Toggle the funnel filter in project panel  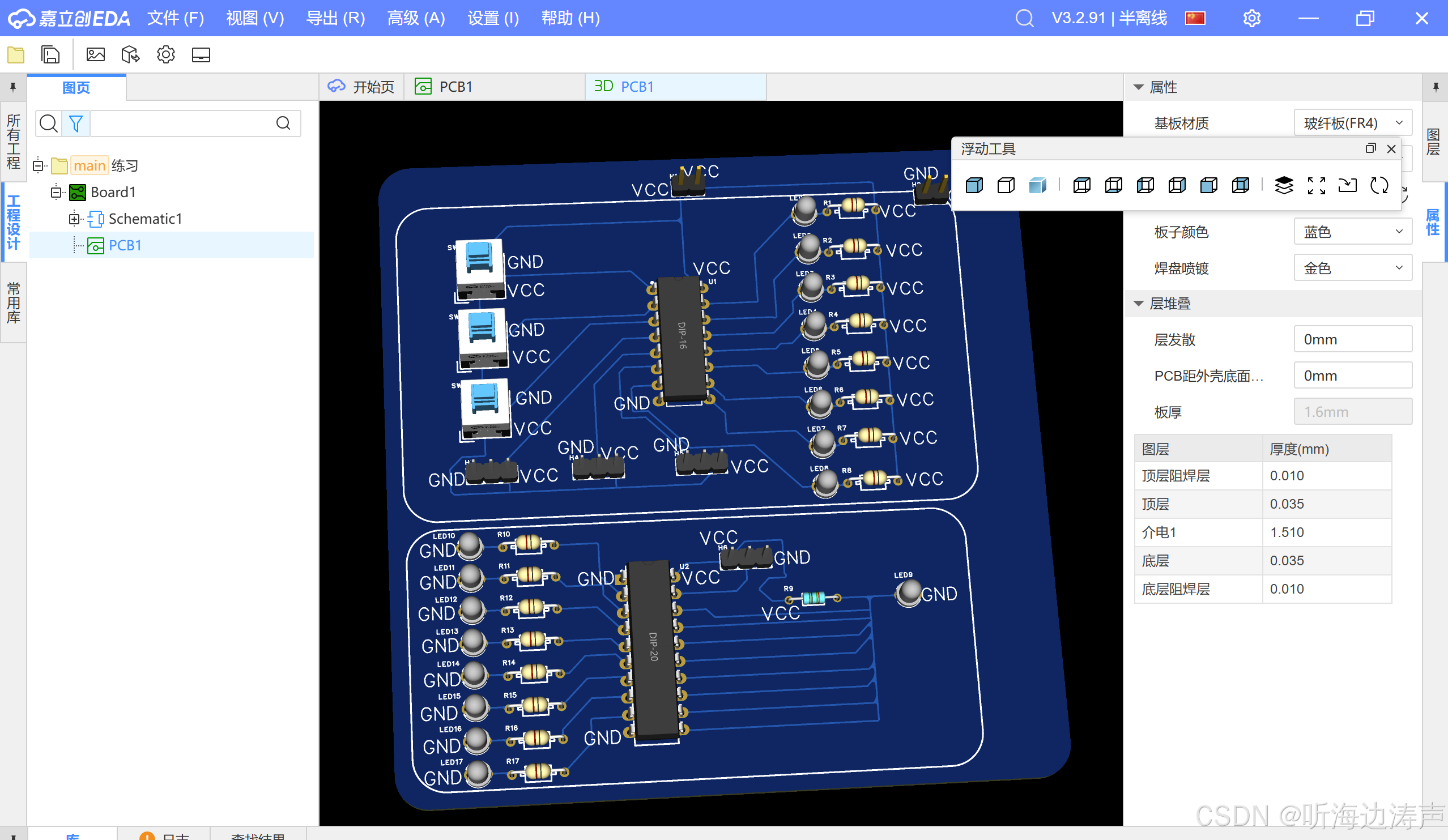pos(76,123)
